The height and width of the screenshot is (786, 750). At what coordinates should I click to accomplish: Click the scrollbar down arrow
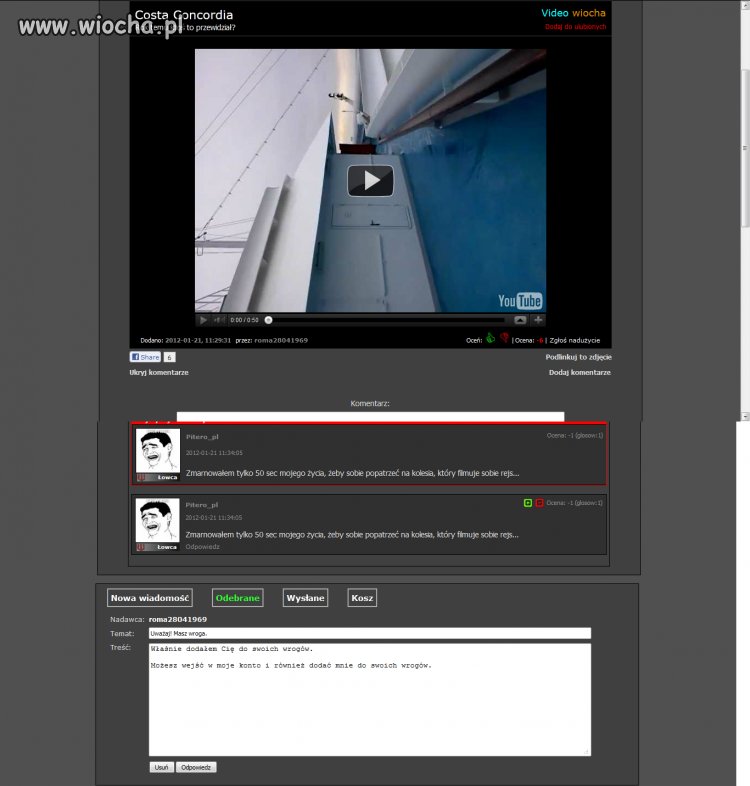click(745, 416)
